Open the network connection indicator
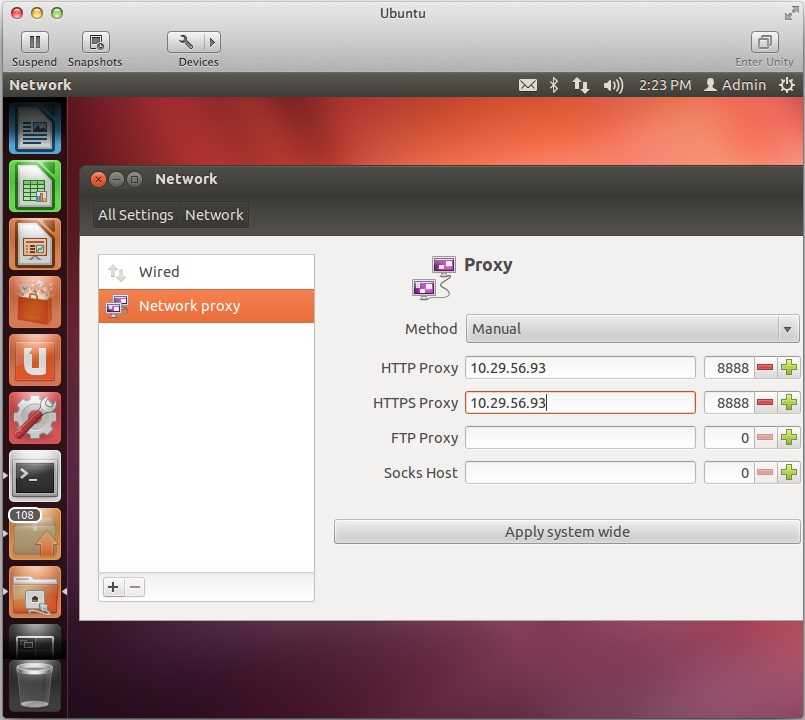Screen dimensions: 805x720 pyautogui.click(x=581, y=85)
